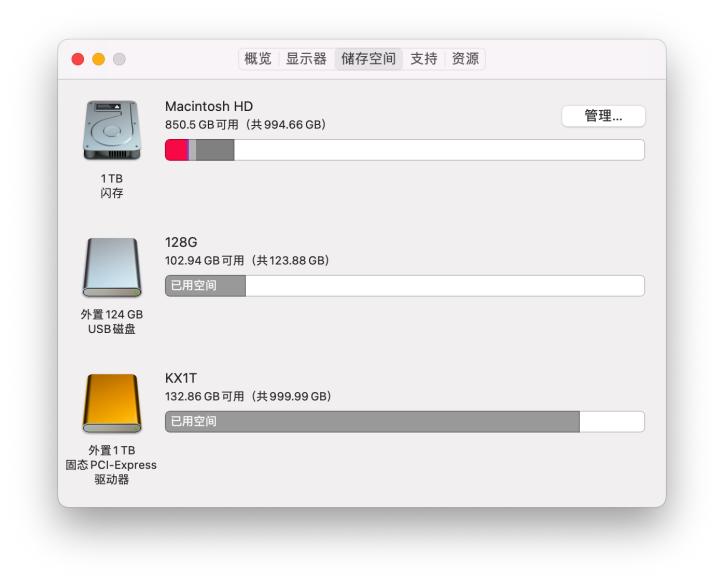Viewport: 724px width, 584px height.
Task: Click the red segment of Macintosh HD bar
Action: click(x=176, y=150)
